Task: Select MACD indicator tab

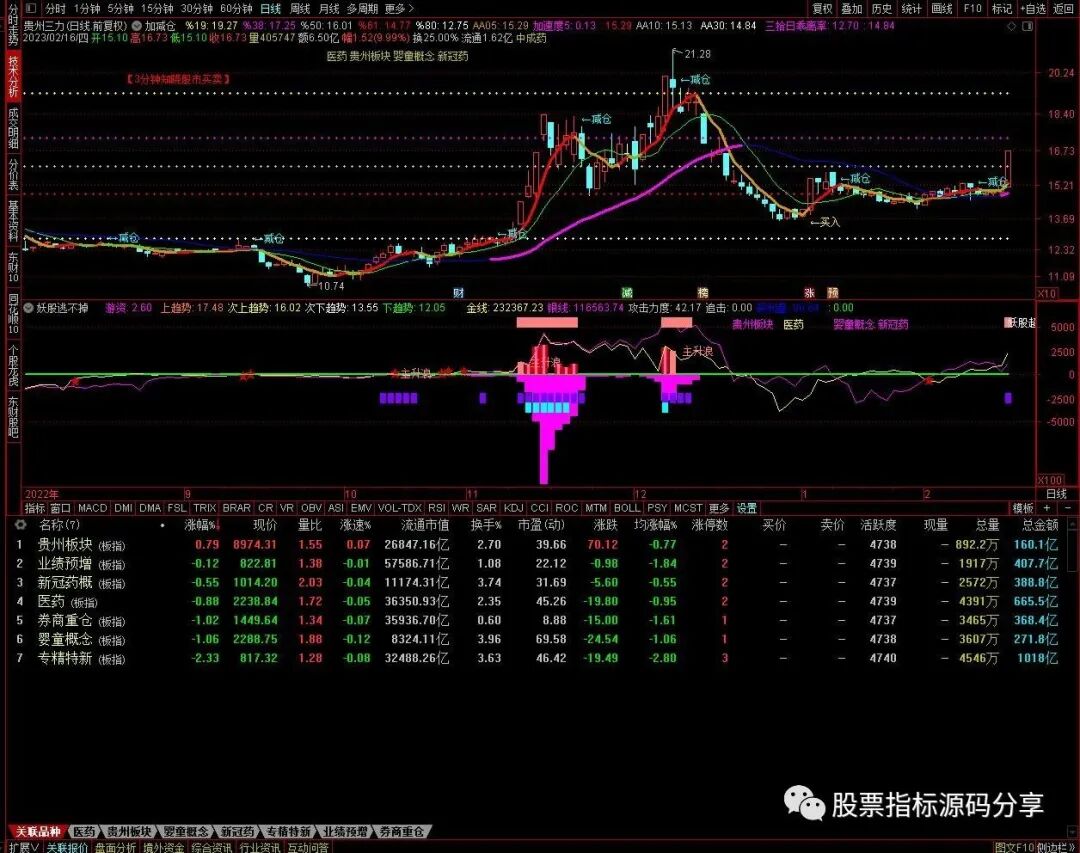Action: (x=92, y=508)
